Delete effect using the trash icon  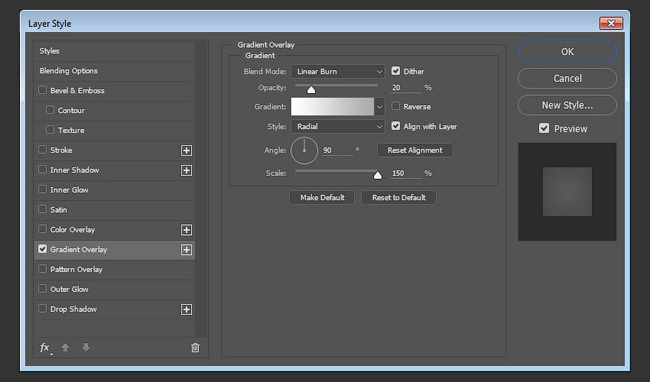[x=195, y=348]
